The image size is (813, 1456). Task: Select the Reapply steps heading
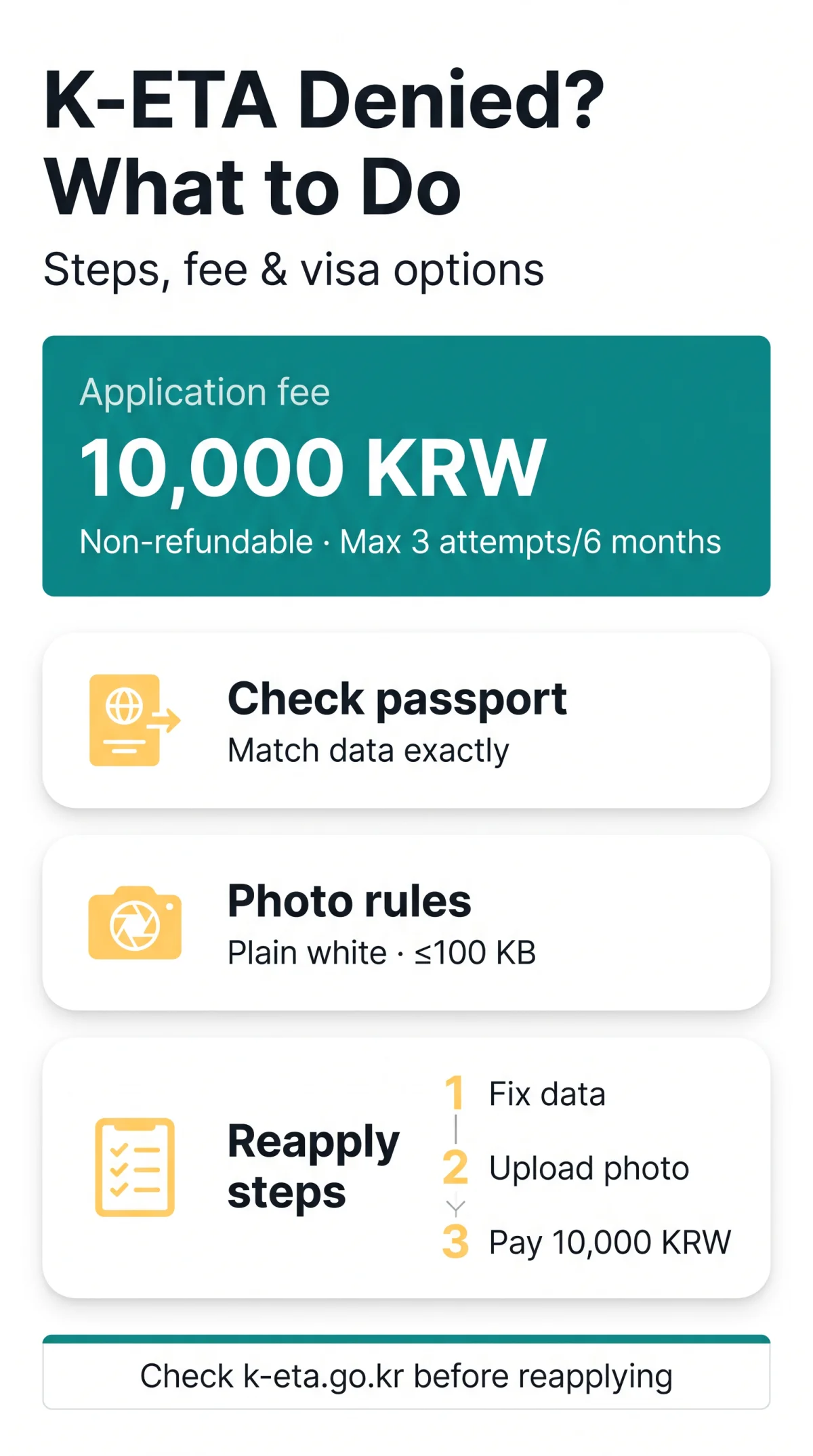tap(313, 1166)
